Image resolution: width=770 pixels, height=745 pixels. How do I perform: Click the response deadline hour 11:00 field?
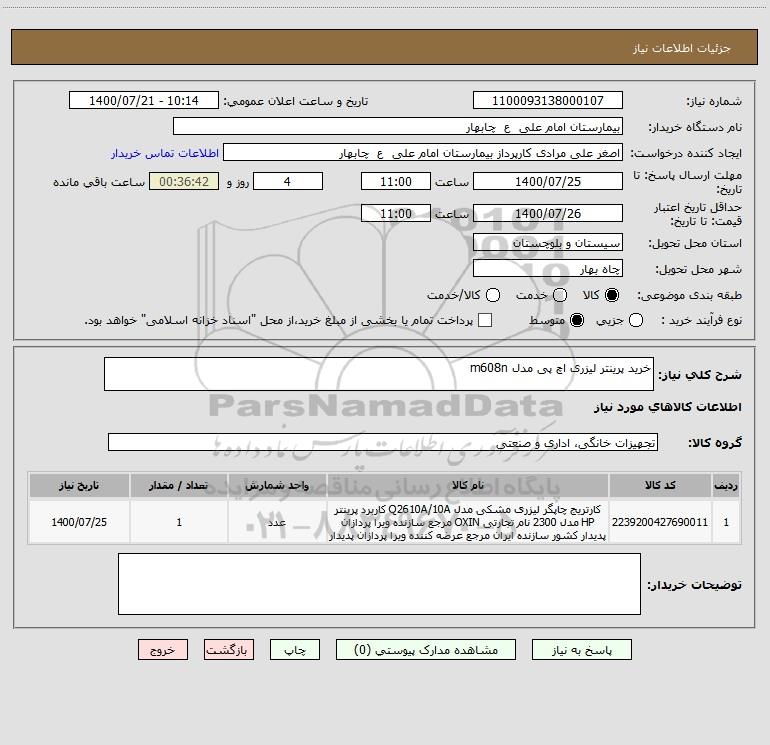(396, 181)
